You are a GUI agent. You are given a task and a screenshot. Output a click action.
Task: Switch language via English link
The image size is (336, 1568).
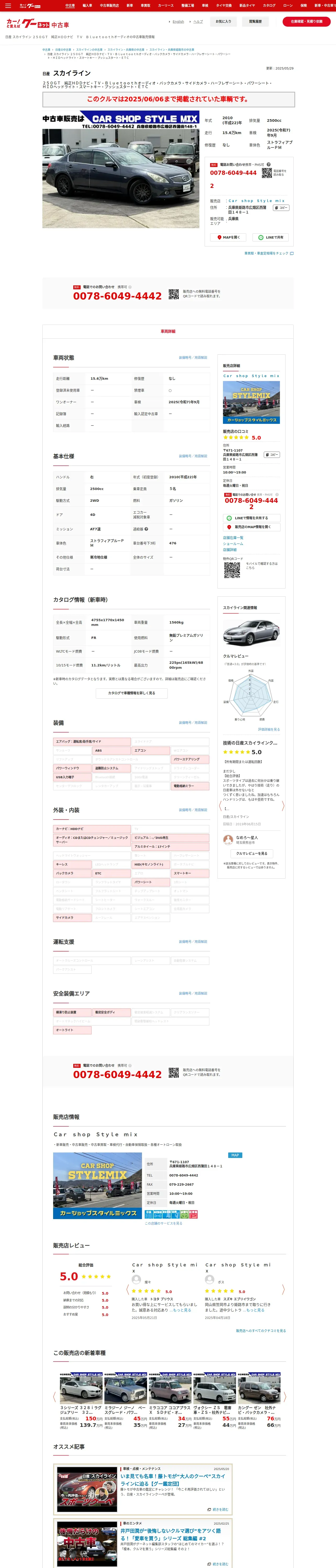tap(178, 21)
